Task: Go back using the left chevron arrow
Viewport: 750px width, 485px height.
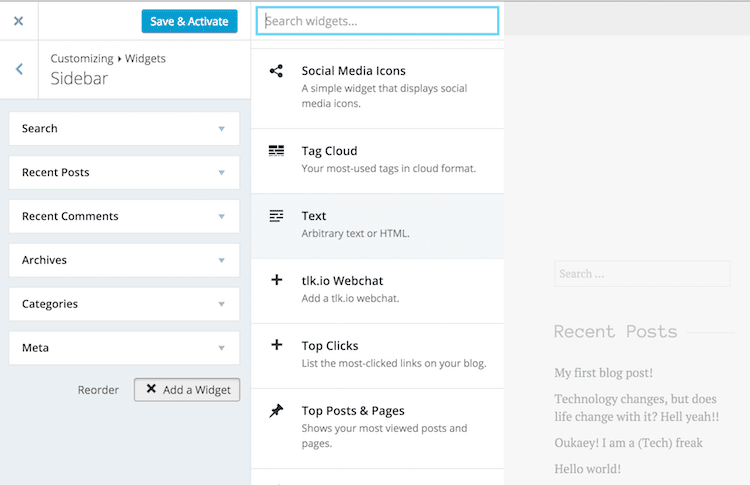Action: click(19, 69)
